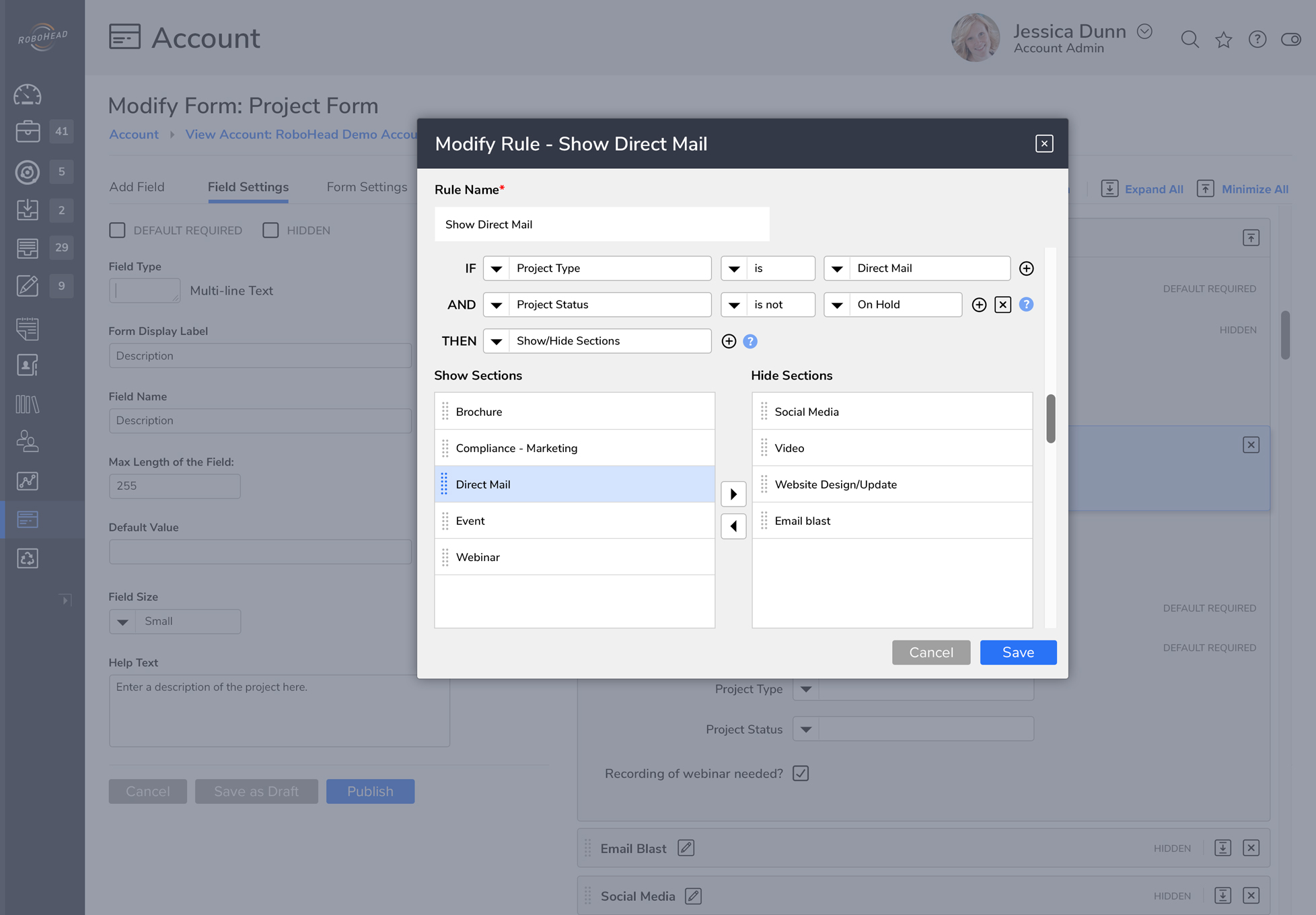Image resolution: width=1316 pixels, height=915 pixels.
Task: Remove the Project Status AND condition
Action: click(1002, 305)
